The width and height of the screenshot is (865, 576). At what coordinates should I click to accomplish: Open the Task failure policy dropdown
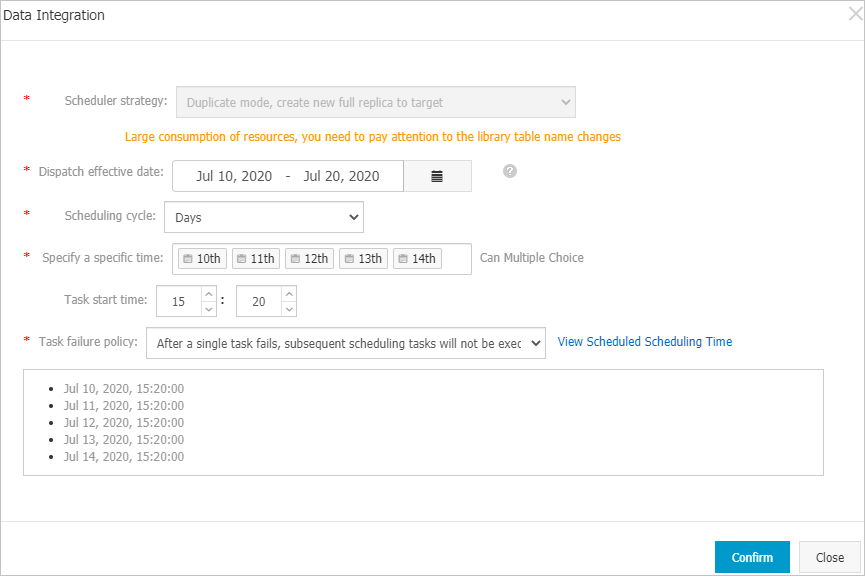click(x=344, y=342)
